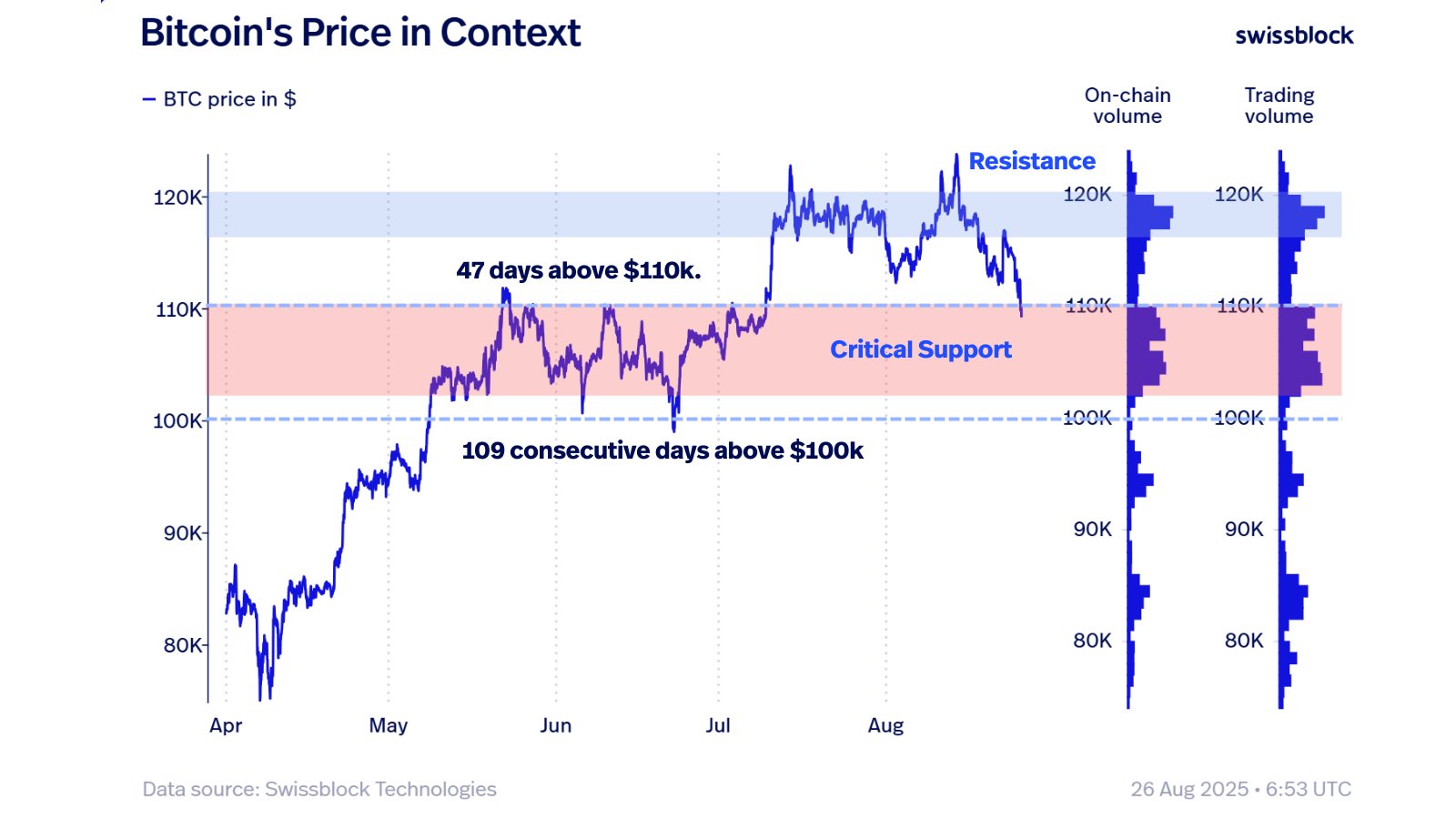Click the "Bitcoin's Price in Context" title
This screenshot has width=1456, height=819.
coord(360,33)
